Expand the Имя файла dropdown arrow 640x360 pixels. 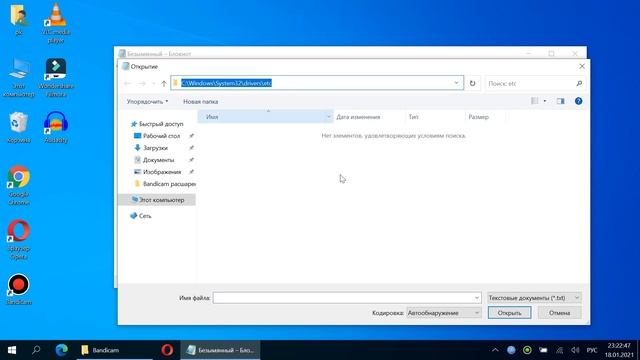(x=477, y=298)
